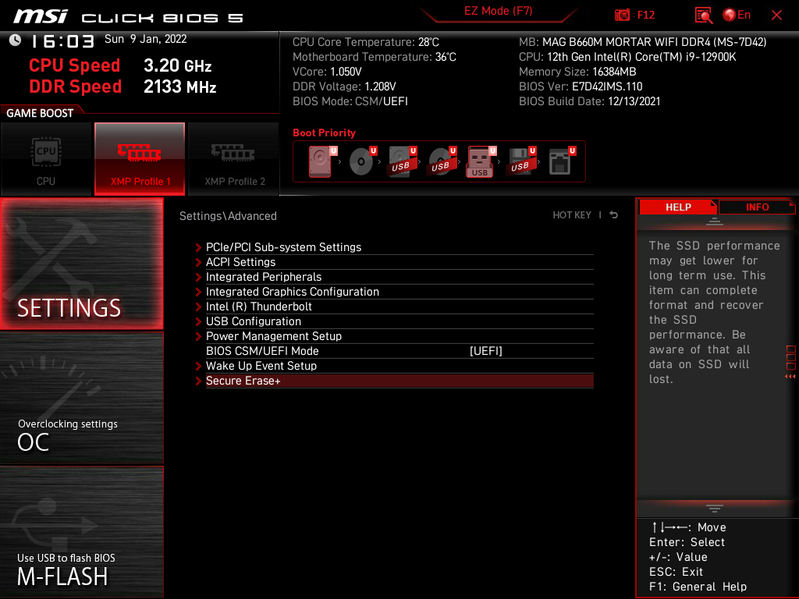Select the network boot device icon

point(562,161)
